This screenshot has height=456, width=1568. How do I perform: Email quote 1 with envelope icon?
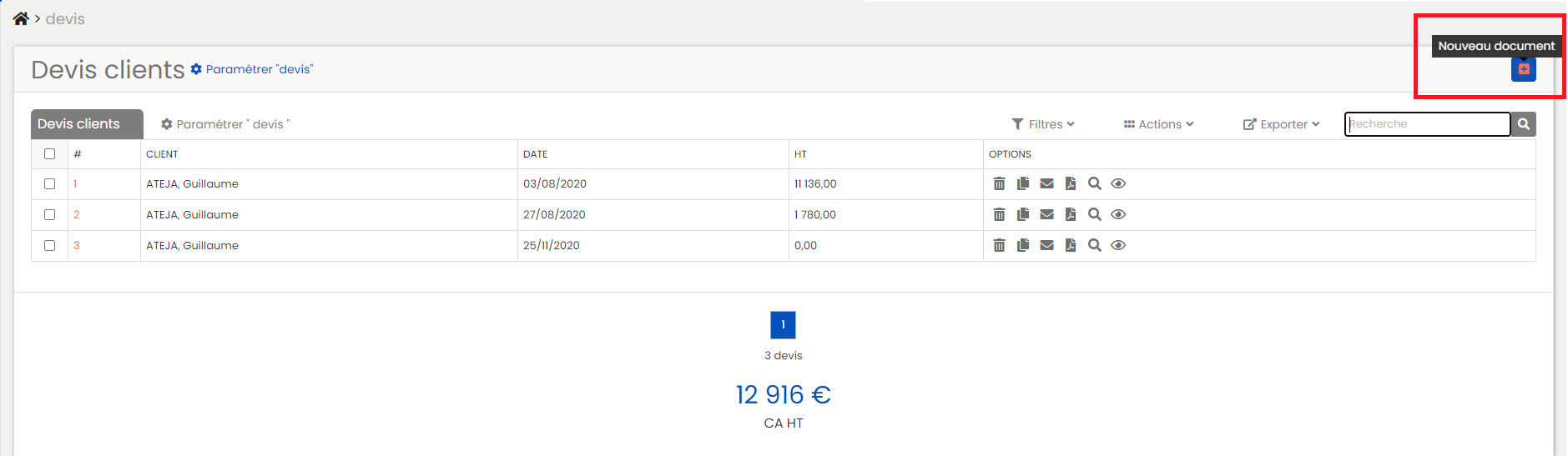[1046, 183]
